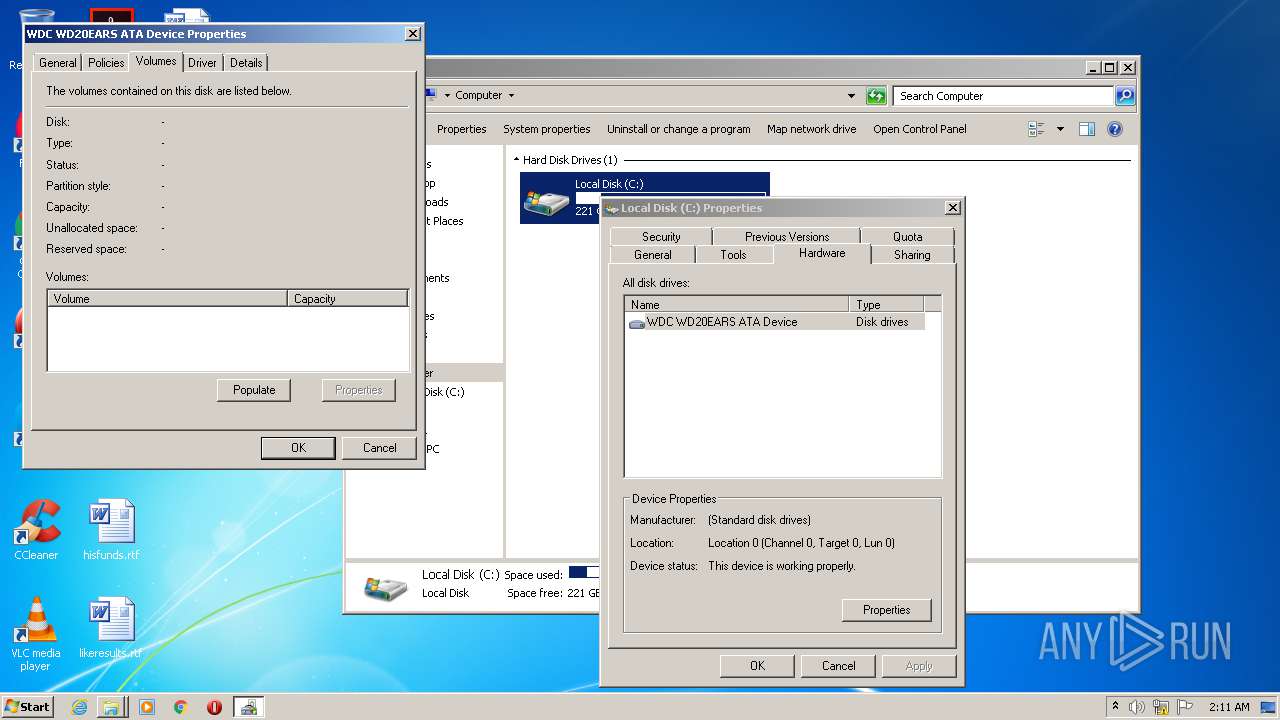
Task: Open the address bar history dropdown
Action: coord(851,96)
